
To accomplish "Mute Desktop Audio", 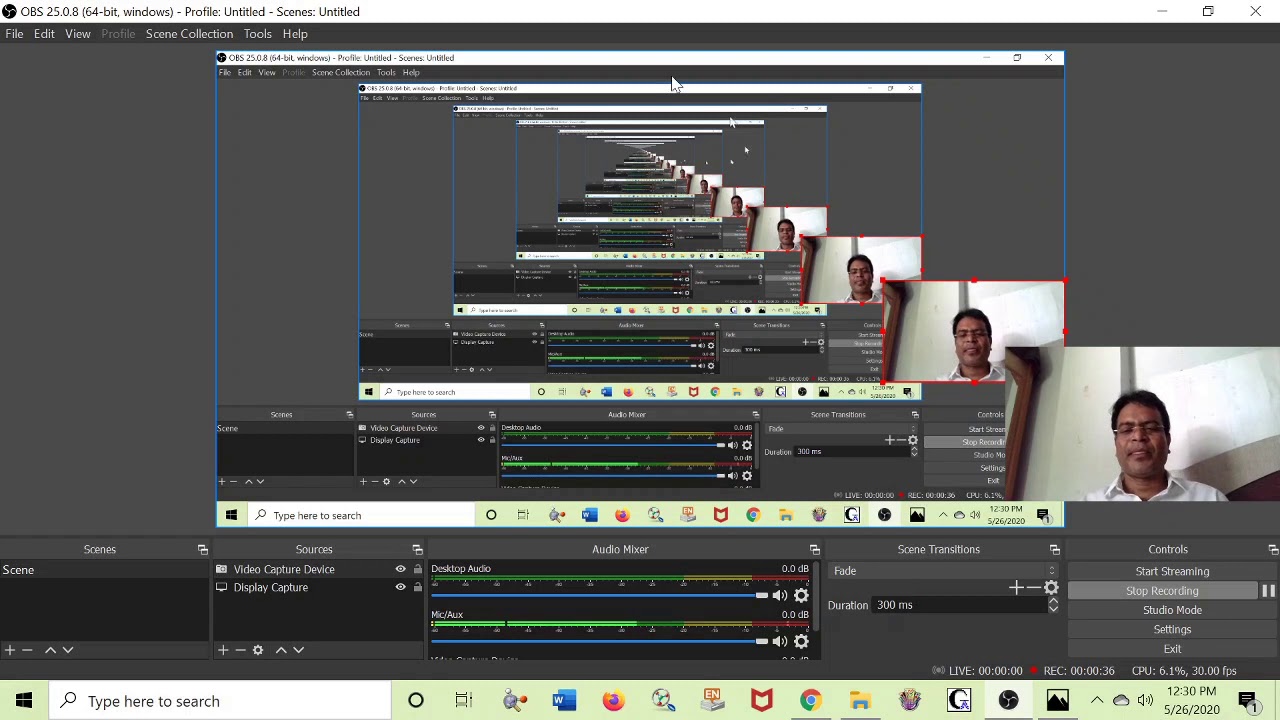I will 779,596.
